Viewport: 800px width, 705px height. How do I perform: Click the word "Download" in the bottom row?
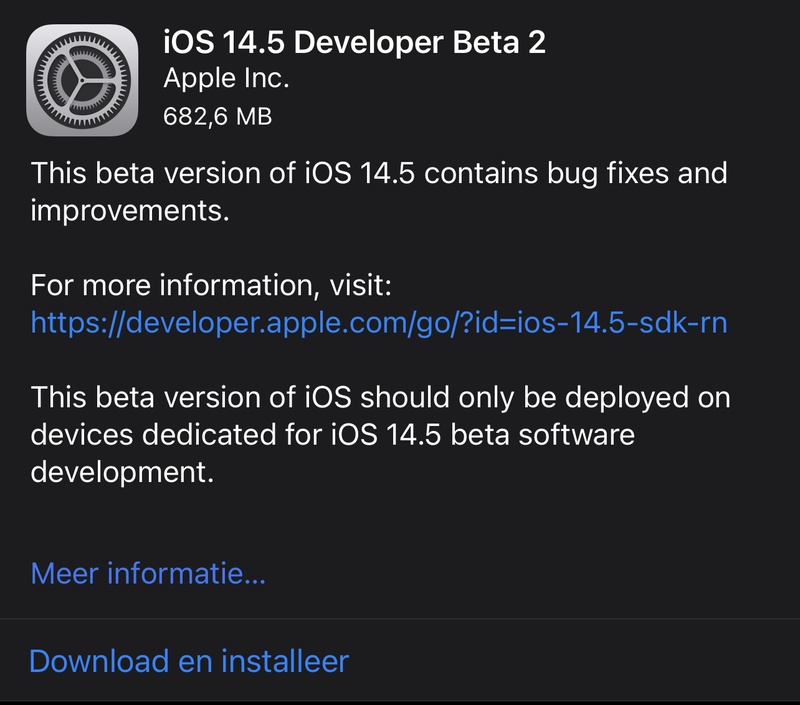[x=98, y=661]
